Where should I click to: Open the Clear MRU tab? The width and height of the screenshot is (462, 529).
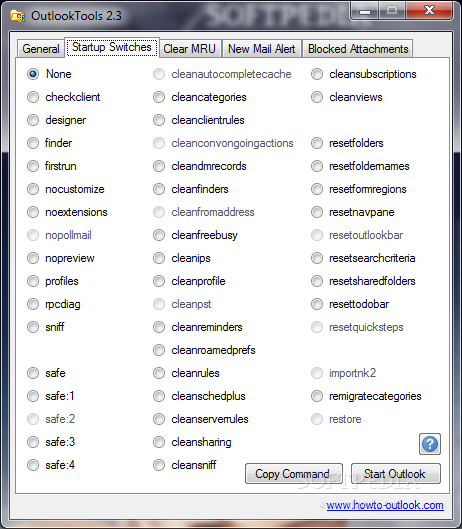(190, 49)
